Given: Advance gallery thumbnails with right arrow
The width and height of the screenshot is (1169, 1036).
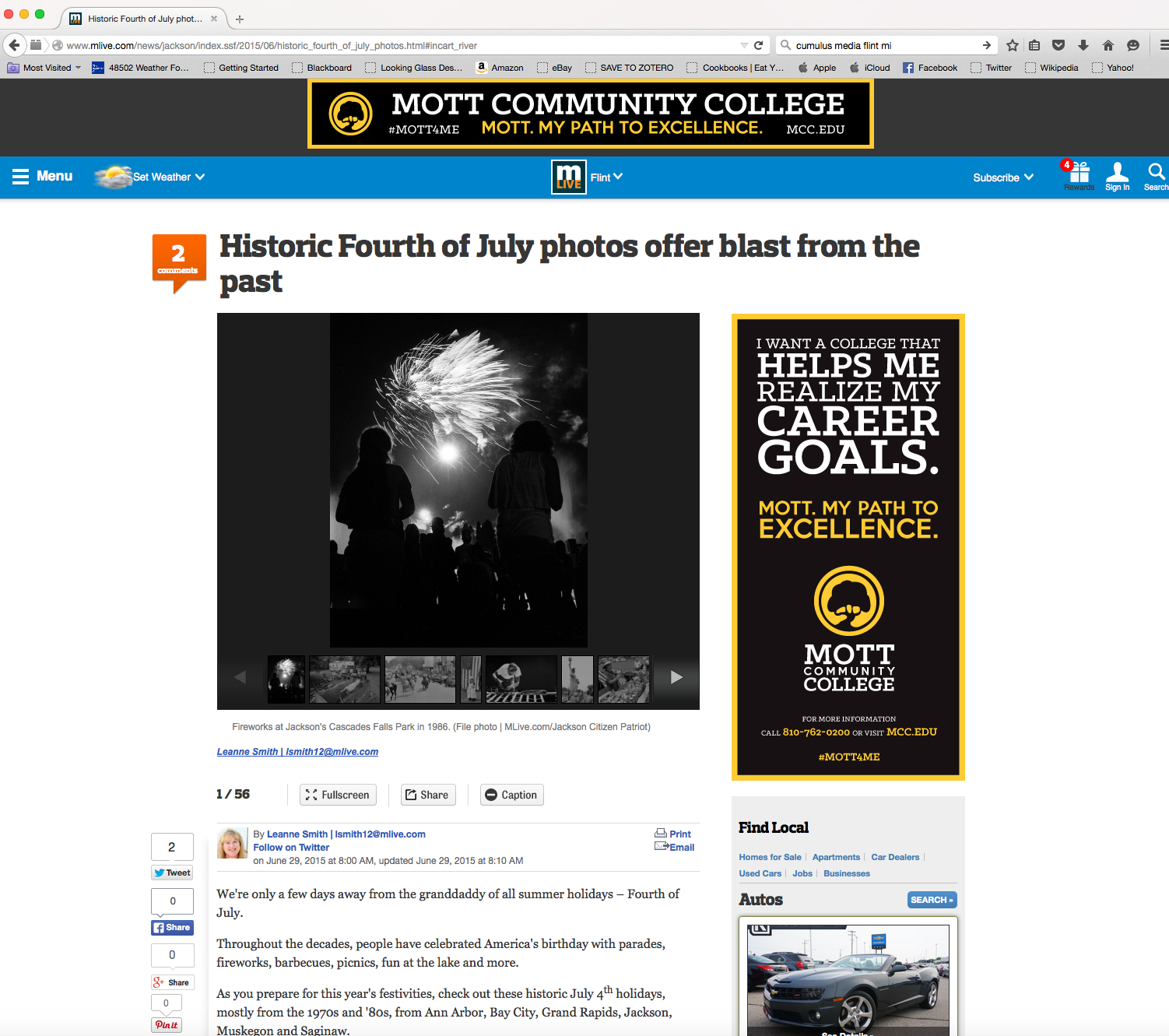Looking at the screenshot, I should (x=676, y=677).
